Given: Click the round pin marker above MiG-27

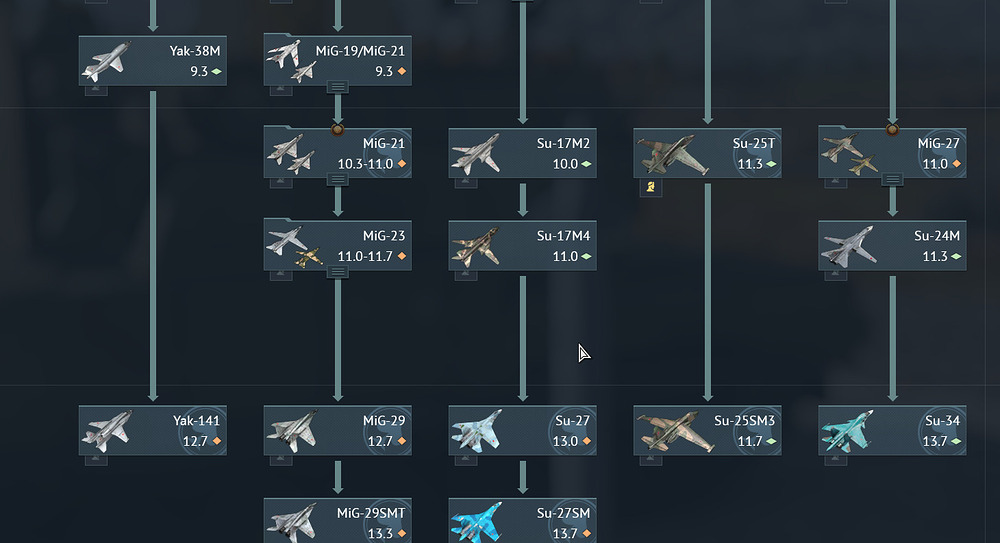Looking at the screenshot, I should tap(892, 130).
